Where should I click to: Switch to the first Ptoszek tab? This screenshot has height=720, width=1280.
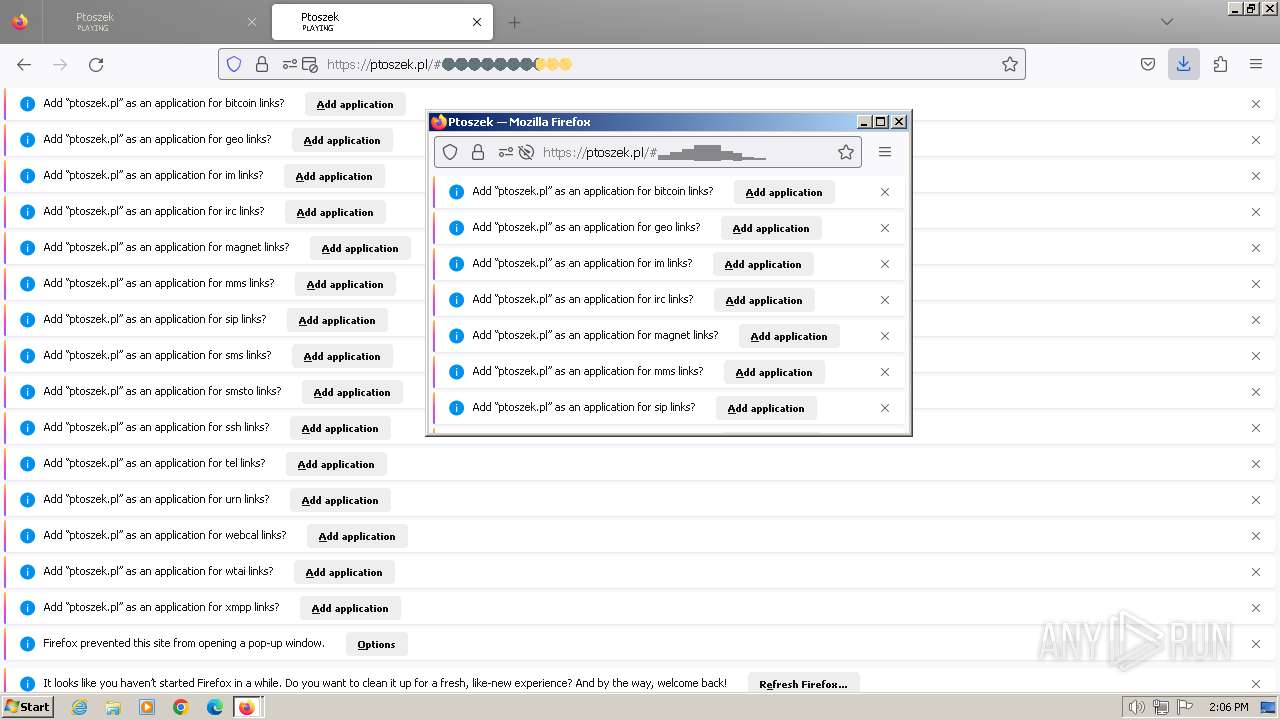click(155, 22)
